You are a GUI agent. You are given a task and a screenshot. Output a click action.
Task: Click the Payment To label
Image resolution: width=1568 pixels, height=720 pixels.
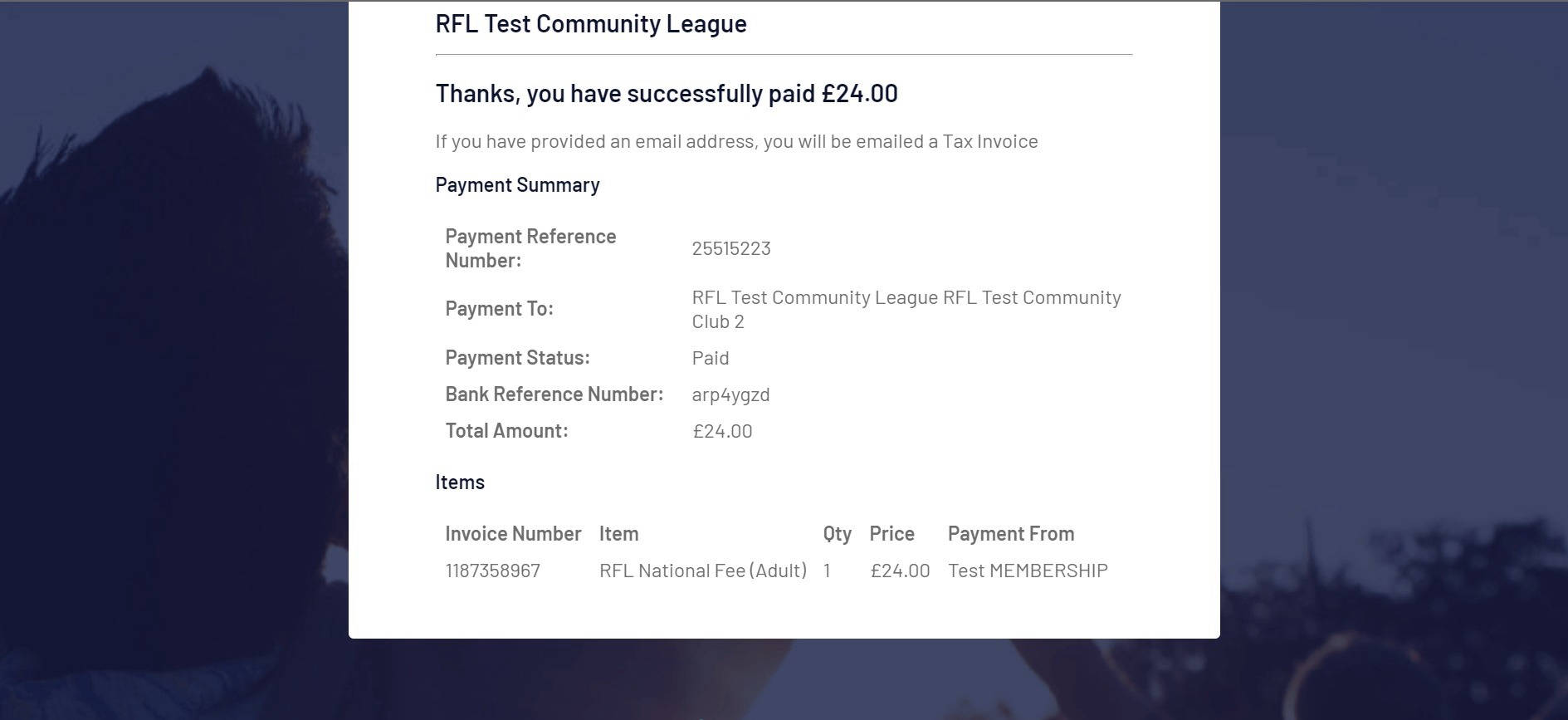point(499,309)
